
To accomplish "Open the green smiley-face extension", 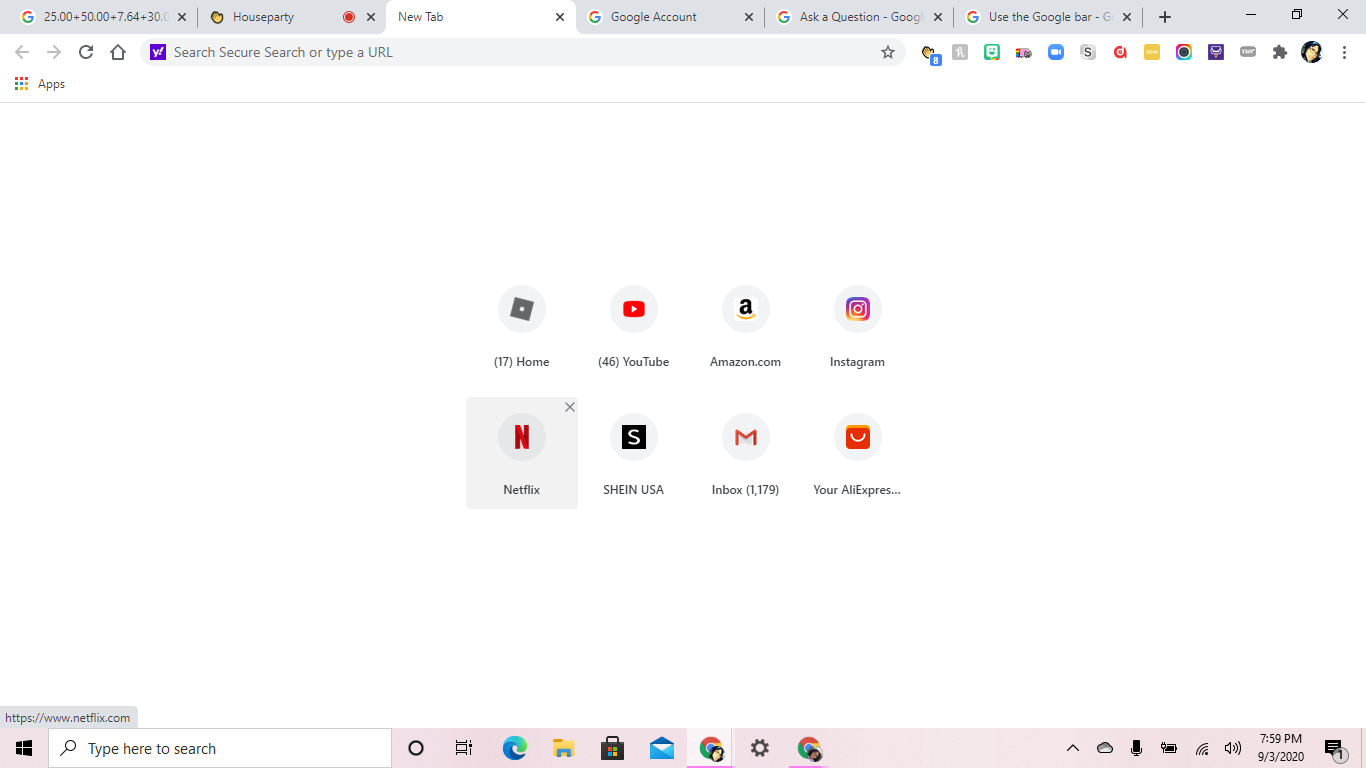I will click(x=992, y=52).
